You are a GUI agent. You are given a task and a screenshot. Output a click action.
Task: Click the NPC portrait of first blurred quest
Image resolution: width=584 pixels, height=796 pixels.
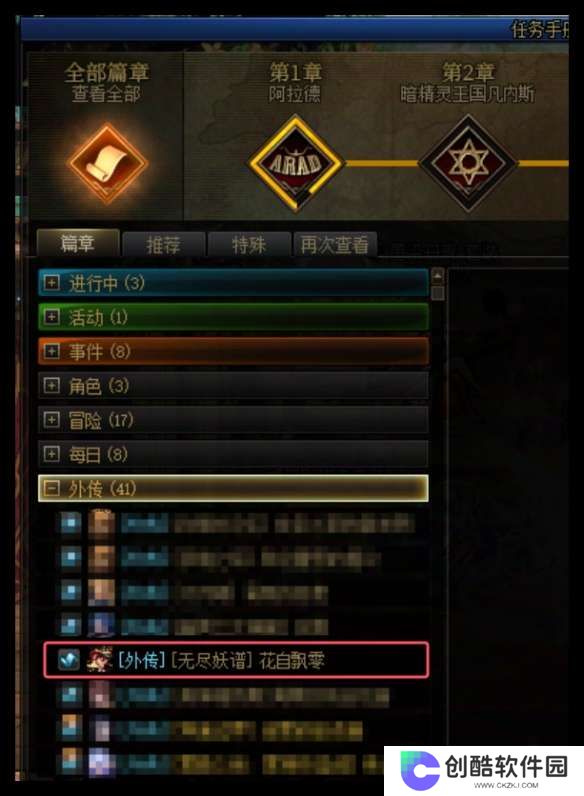click(x=101, y=524)
